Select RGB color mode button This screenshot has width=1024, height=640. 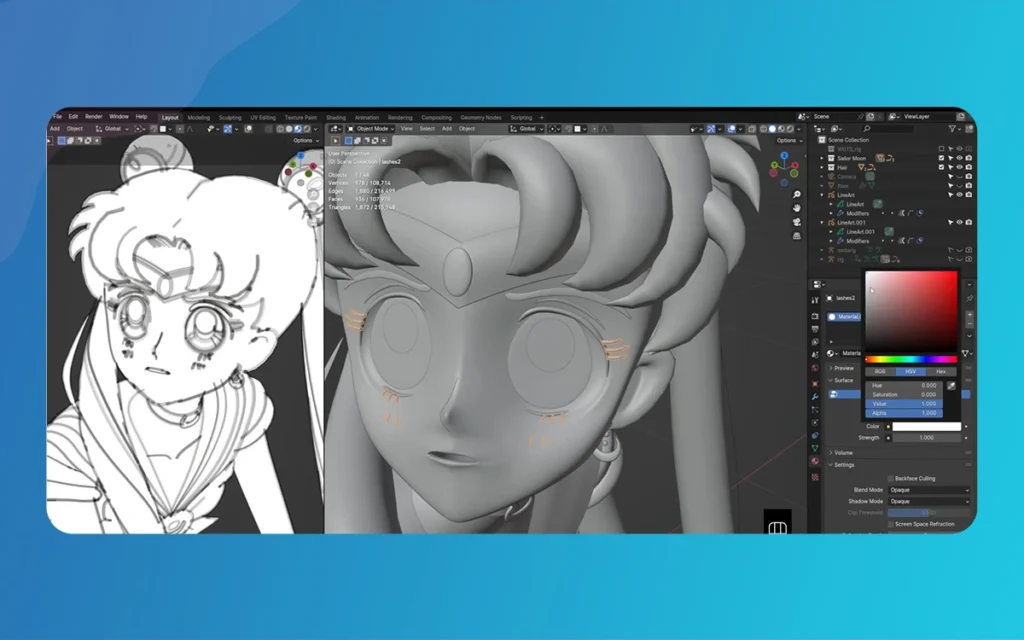880,372
